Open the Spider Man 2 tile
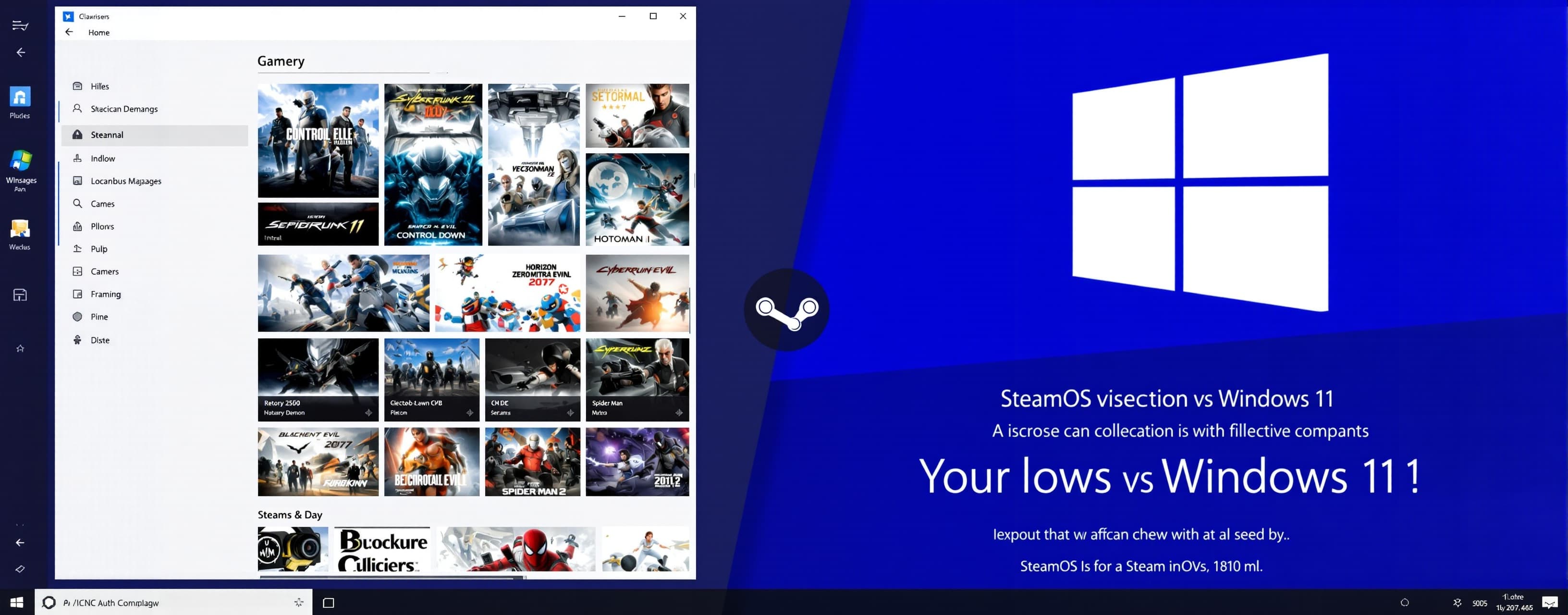This screenshot has width=1568, height=615. 533,462
